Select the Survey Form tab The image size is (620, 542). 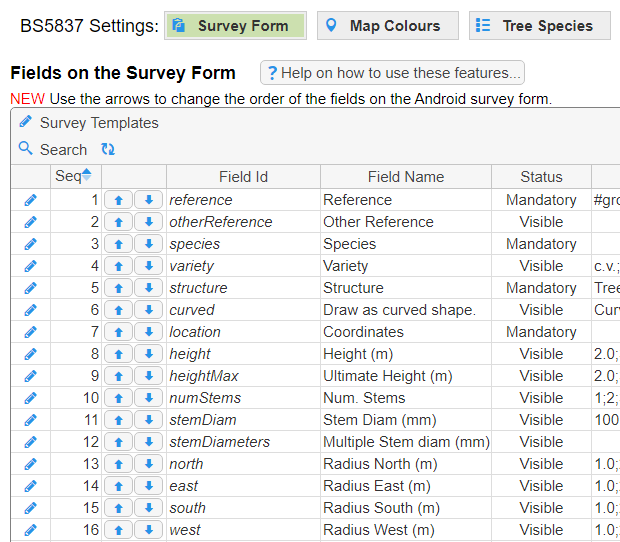coord(236,26)
